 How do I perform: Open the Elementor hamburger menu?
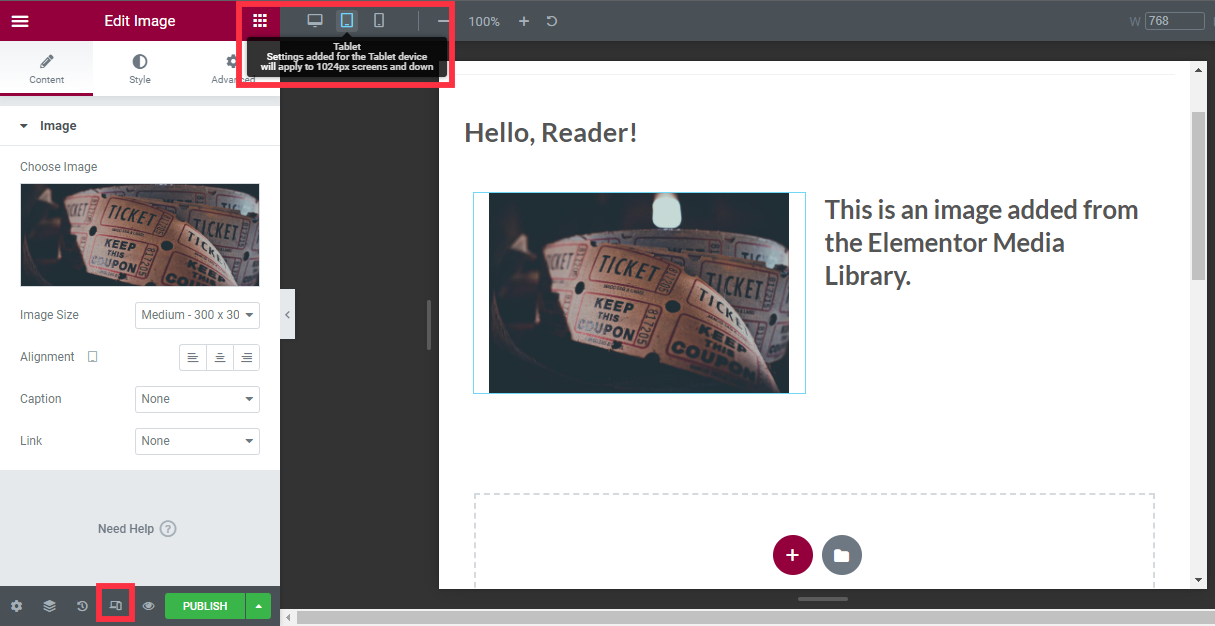pyautogui.click(x=20, y=21)
